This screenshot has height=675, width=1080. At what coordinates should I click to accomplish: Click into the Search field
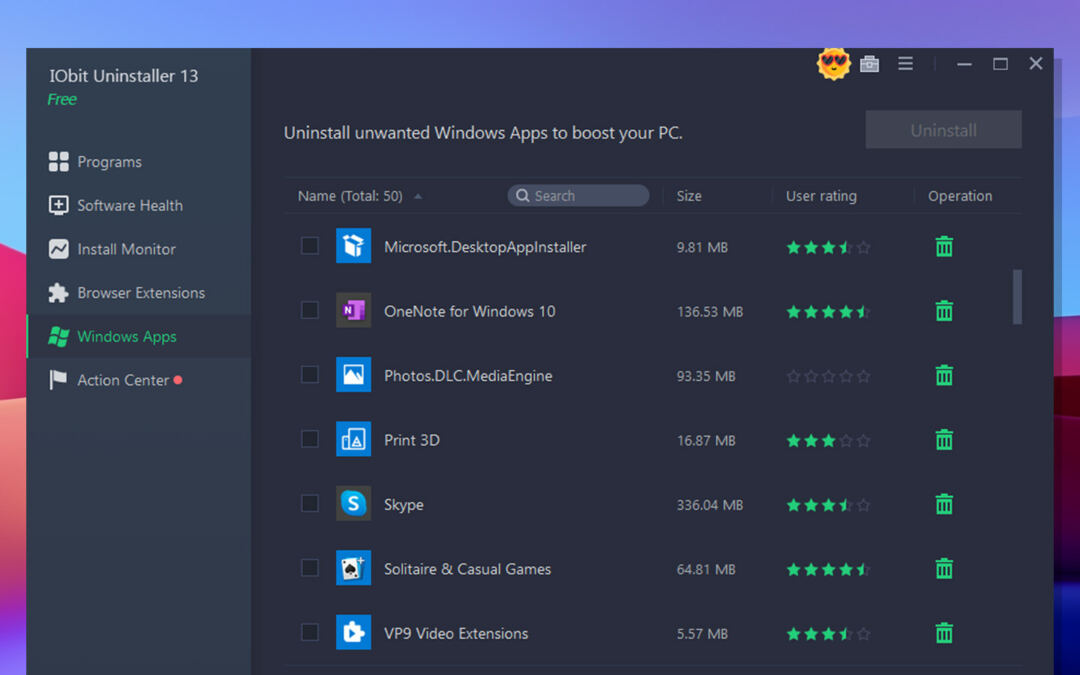[585, 196]
